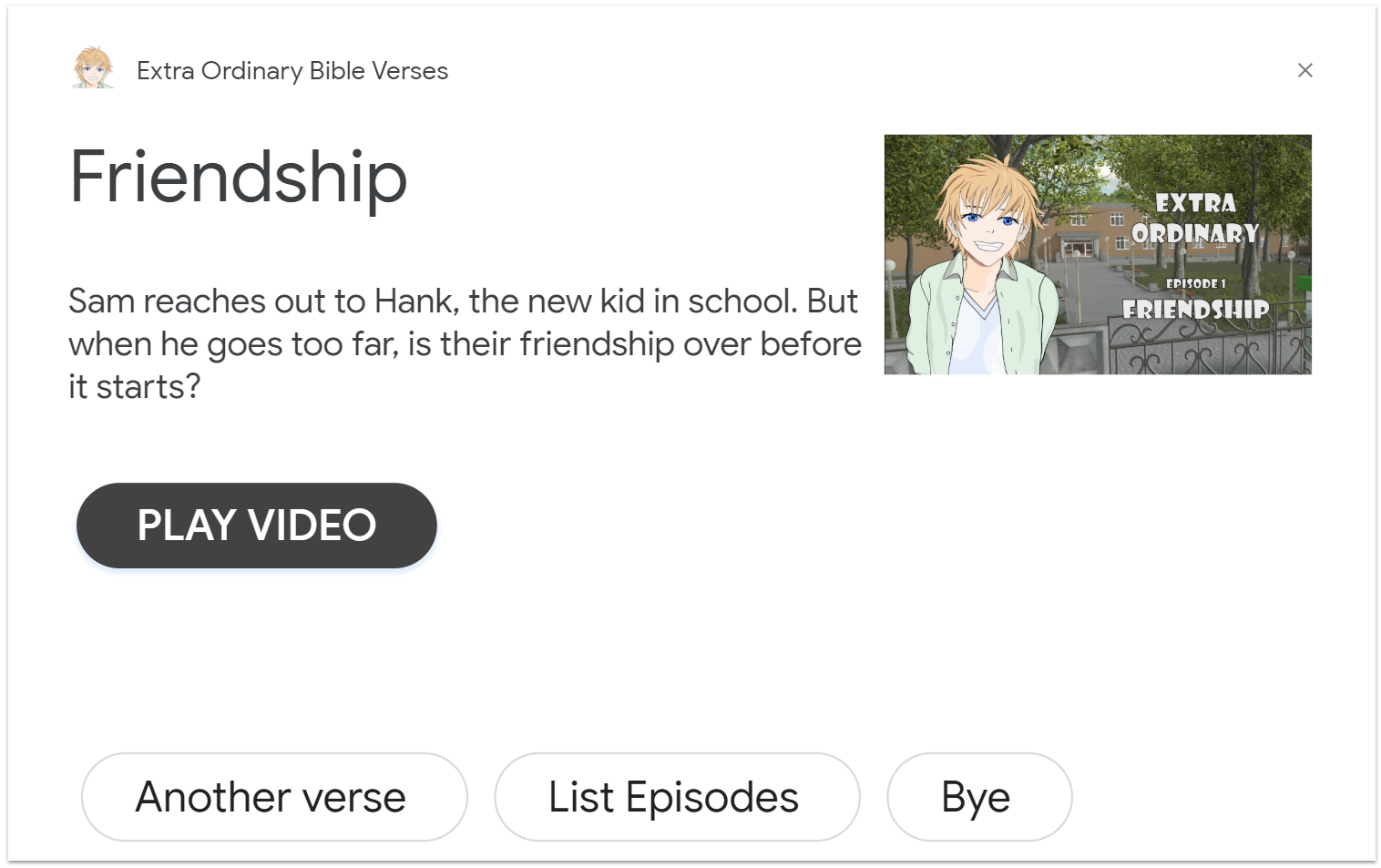Close the card with the X icon

1304,70
